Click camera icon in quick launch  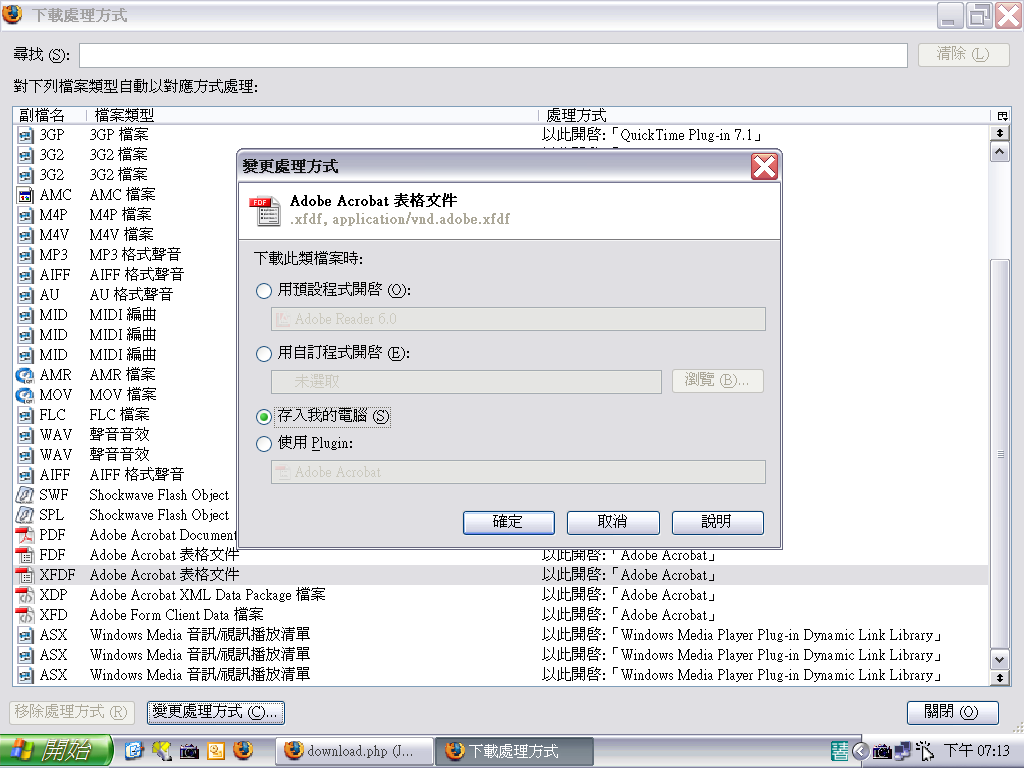[189, 752]
